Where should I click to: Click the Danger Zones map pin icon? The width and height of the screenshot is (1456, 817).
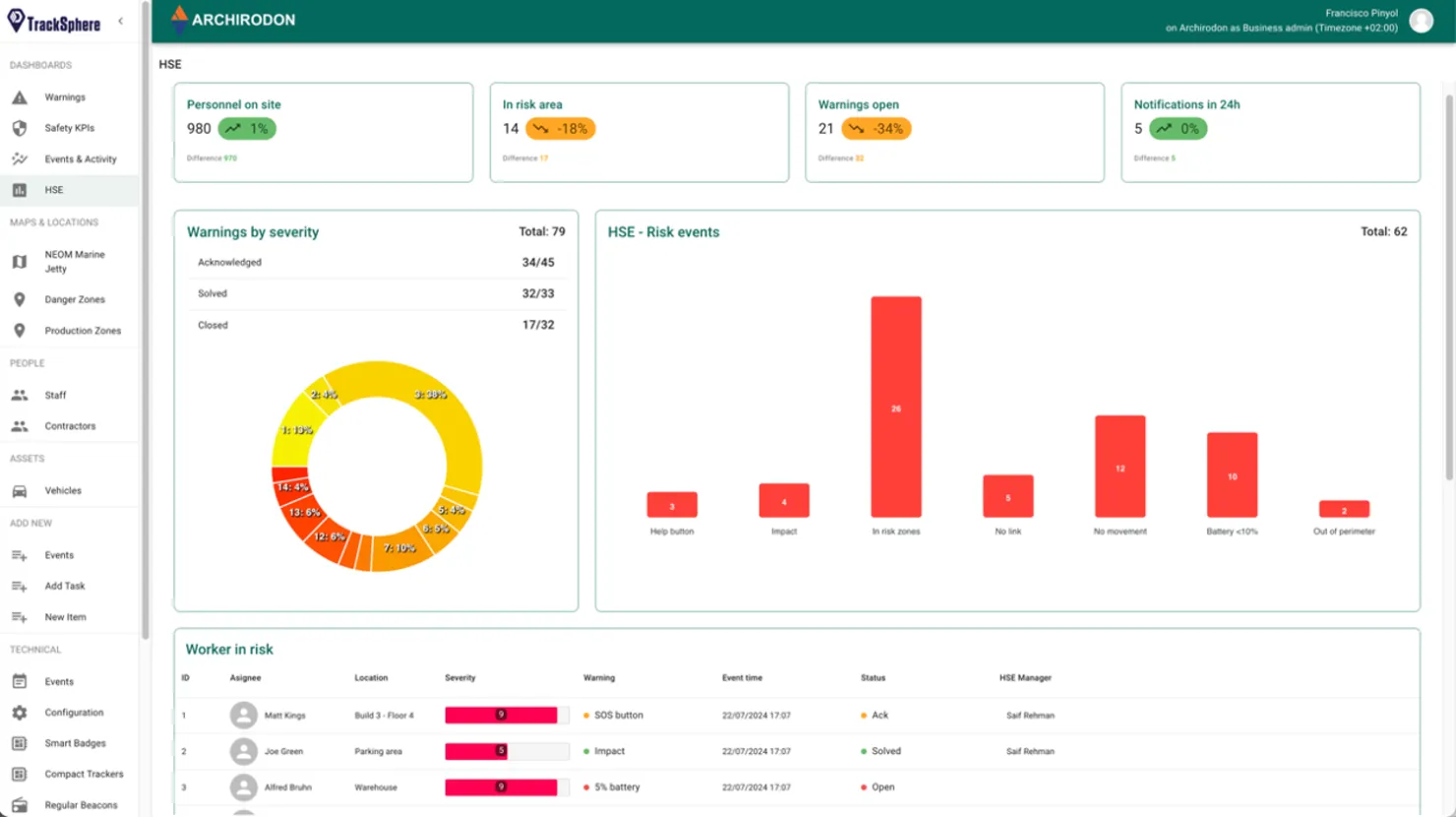[x=20, y=299]
